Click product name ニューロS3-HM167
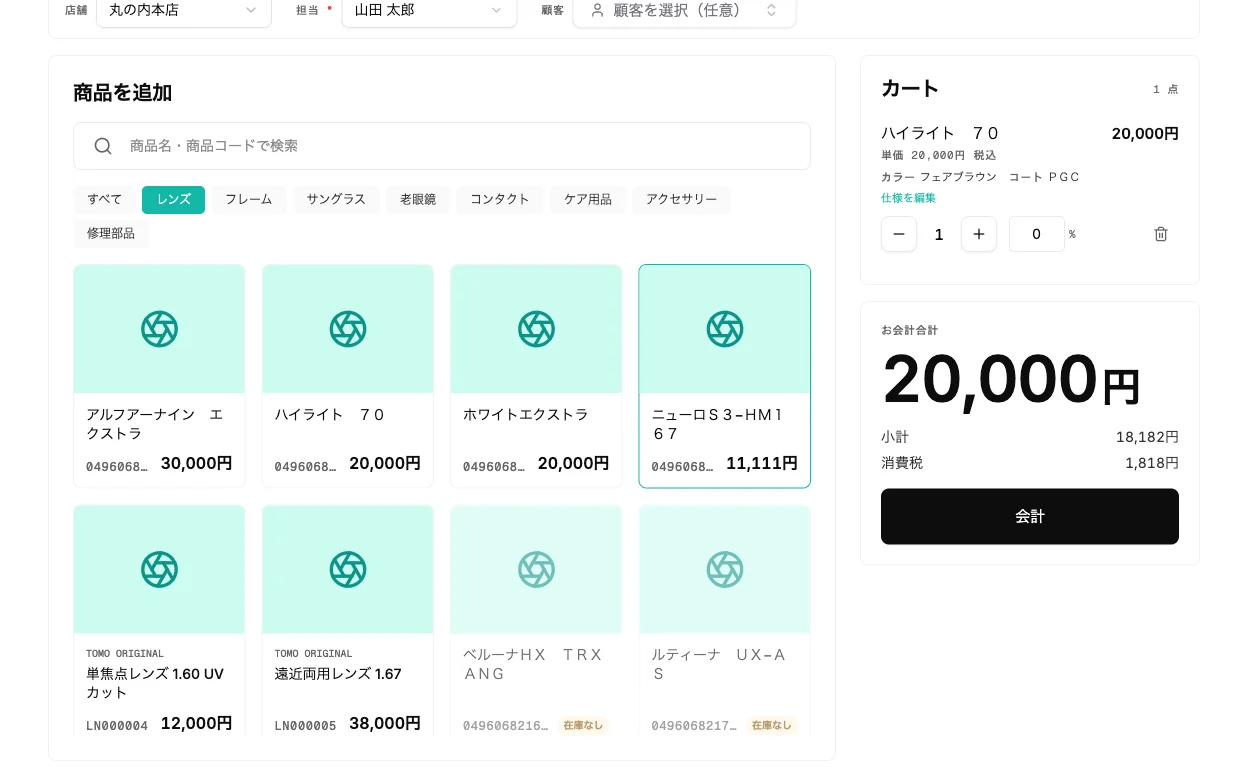The image size is (1248, 780). tap(718, 424)
